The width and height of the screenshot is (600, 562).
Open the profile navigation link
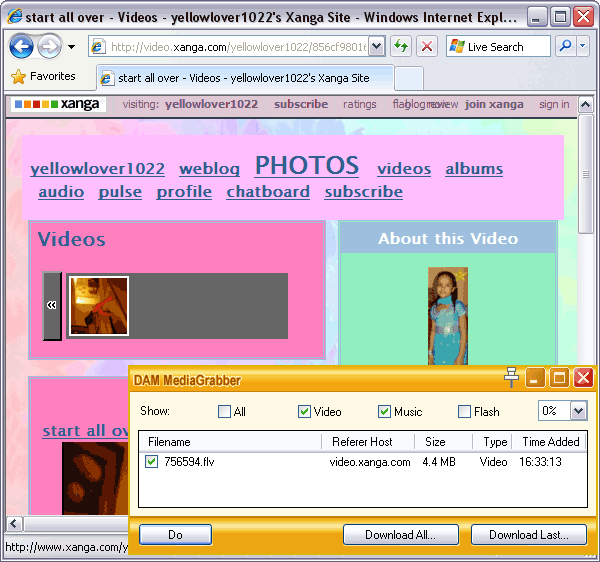click(x=184, y=192)
